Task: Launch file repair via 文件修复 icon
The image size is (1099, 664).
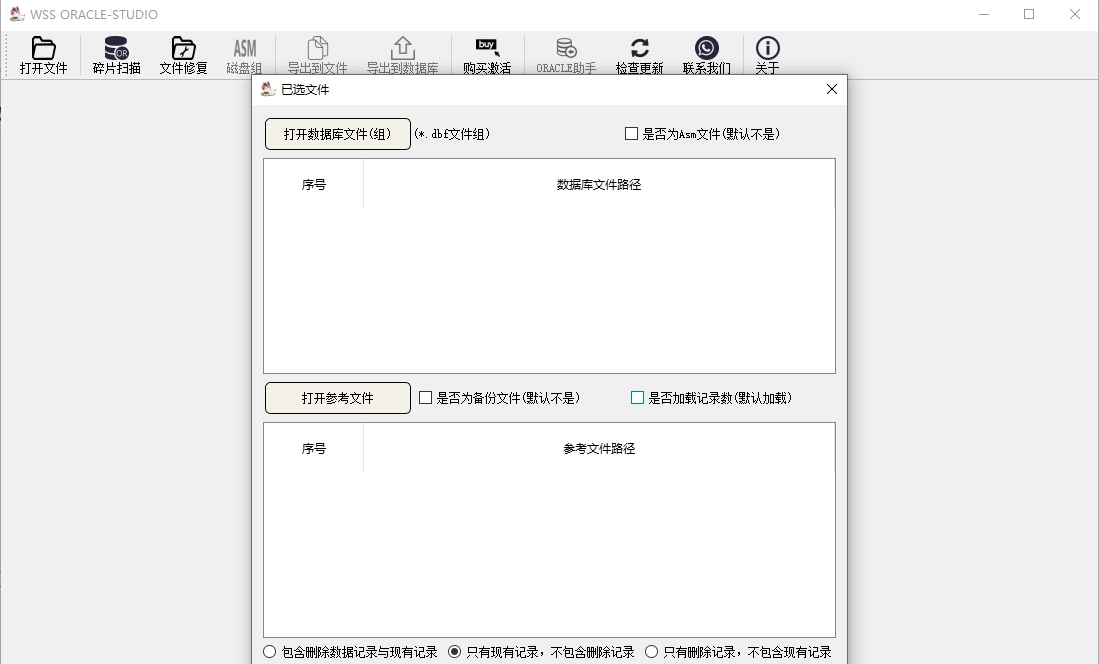Action: (182, 54)
